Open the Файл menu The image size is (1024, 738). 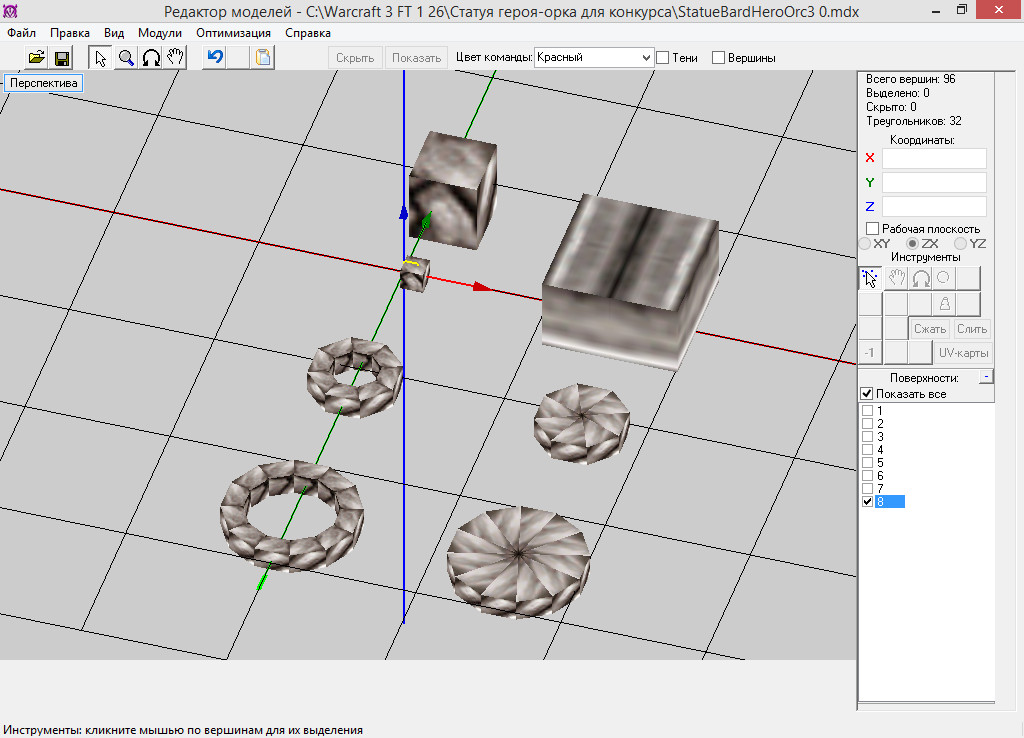coord(22,33)
